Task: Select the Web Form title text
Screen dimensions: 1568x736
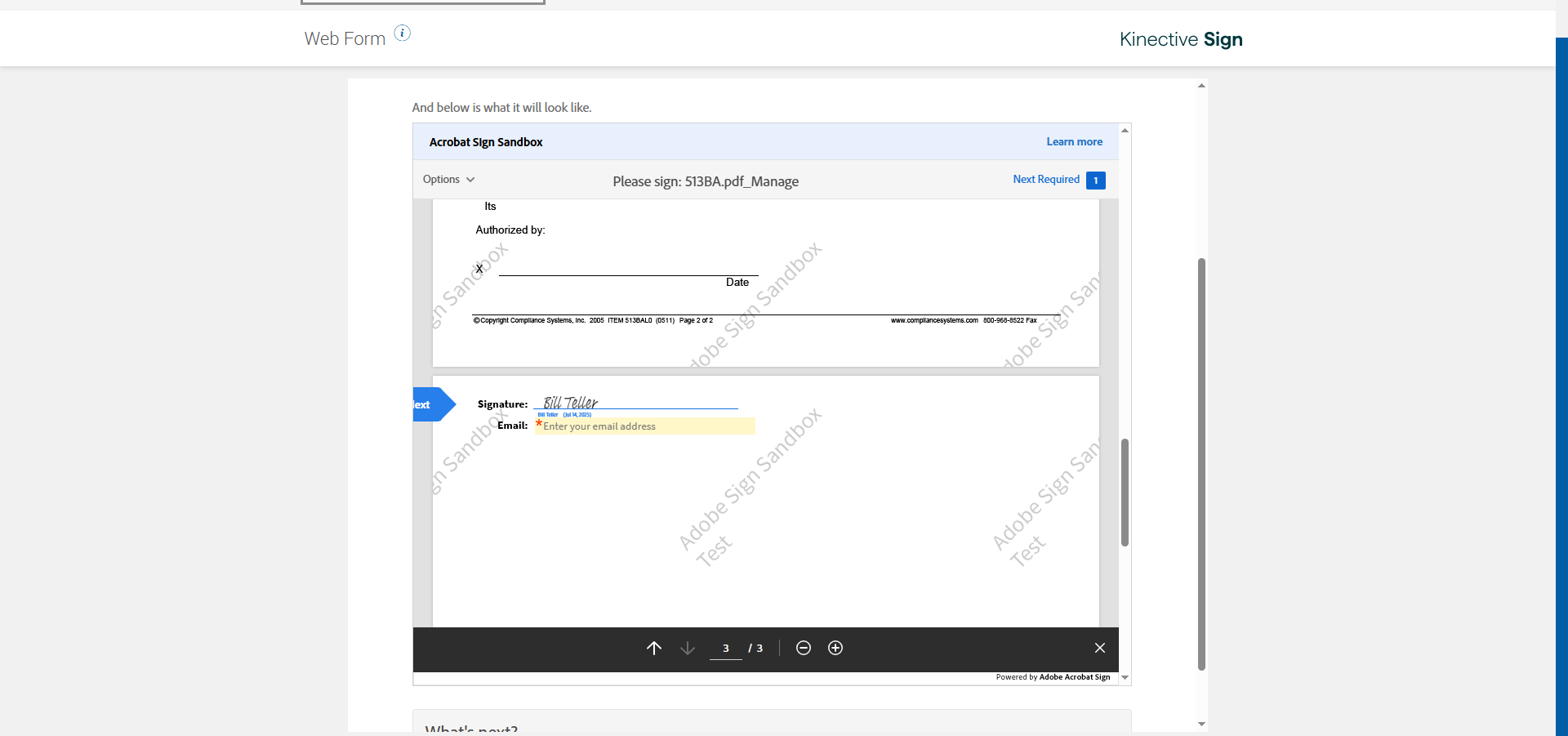Action: 345,39
